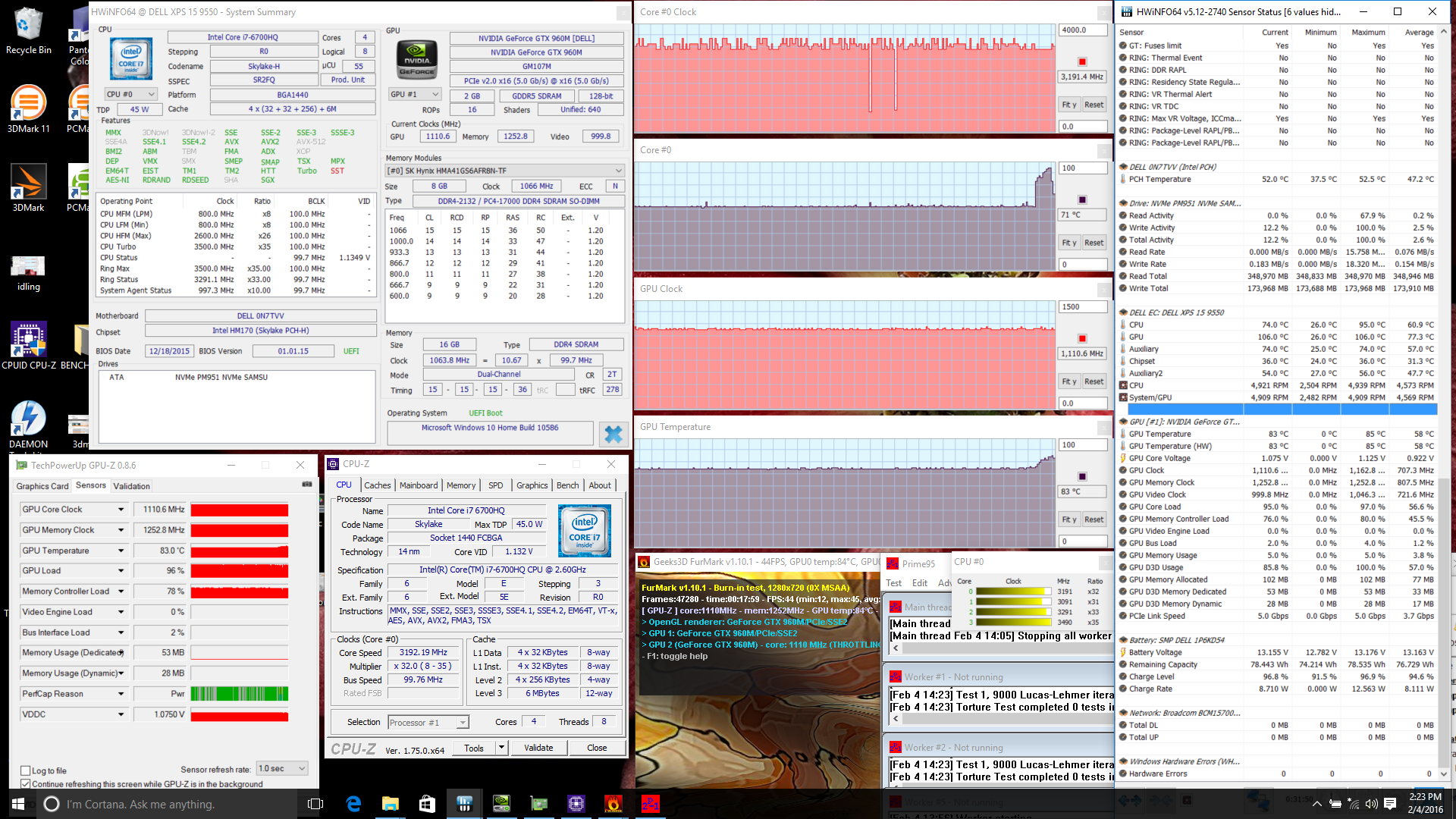Viewport: 1456px width, 819px height.
Task: Click the blue X close icon in HWiNFO System Summary
Action: coord(613,434)
